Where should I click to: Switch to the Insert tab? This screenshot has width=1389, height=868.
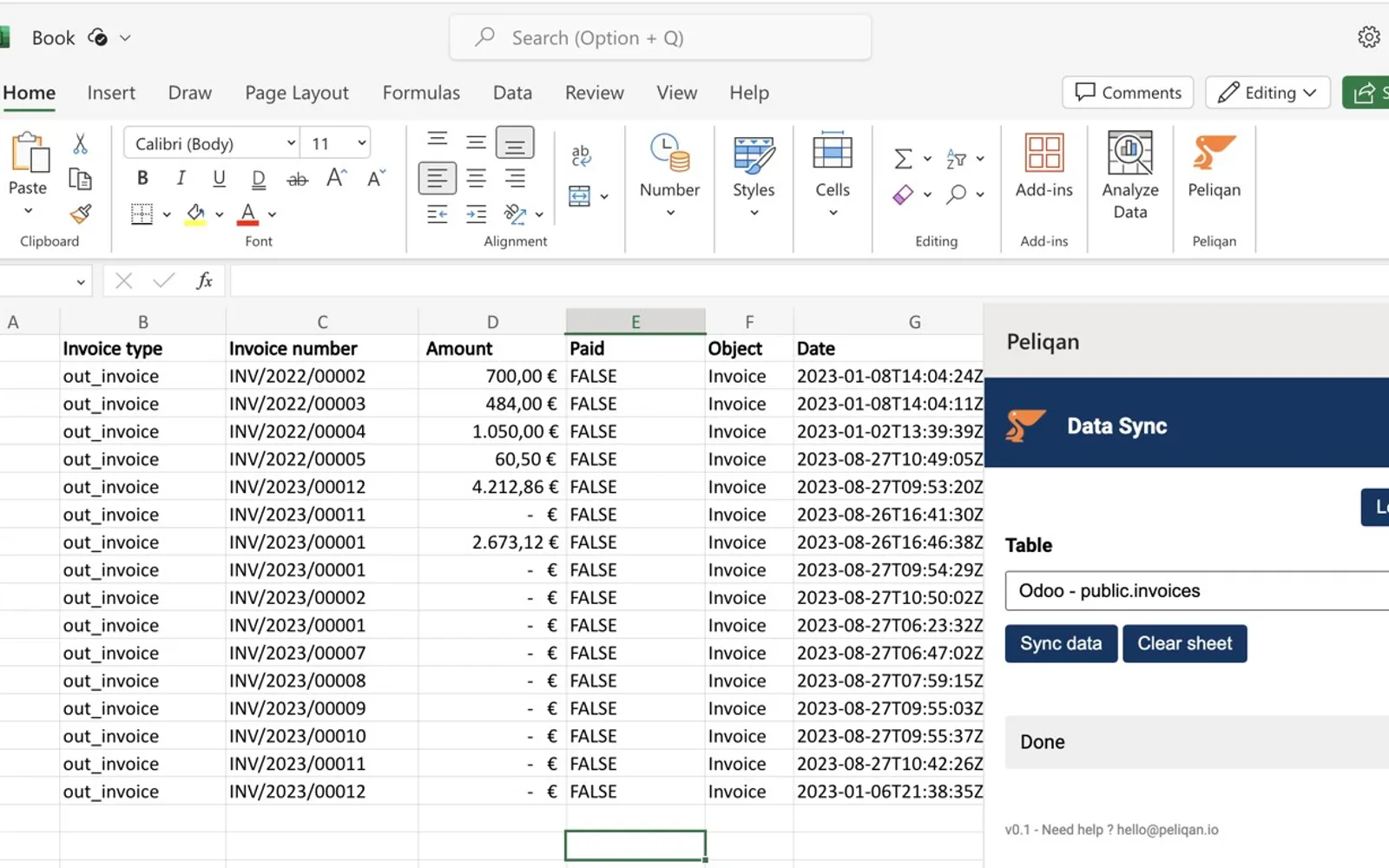[x=111, y=93]
